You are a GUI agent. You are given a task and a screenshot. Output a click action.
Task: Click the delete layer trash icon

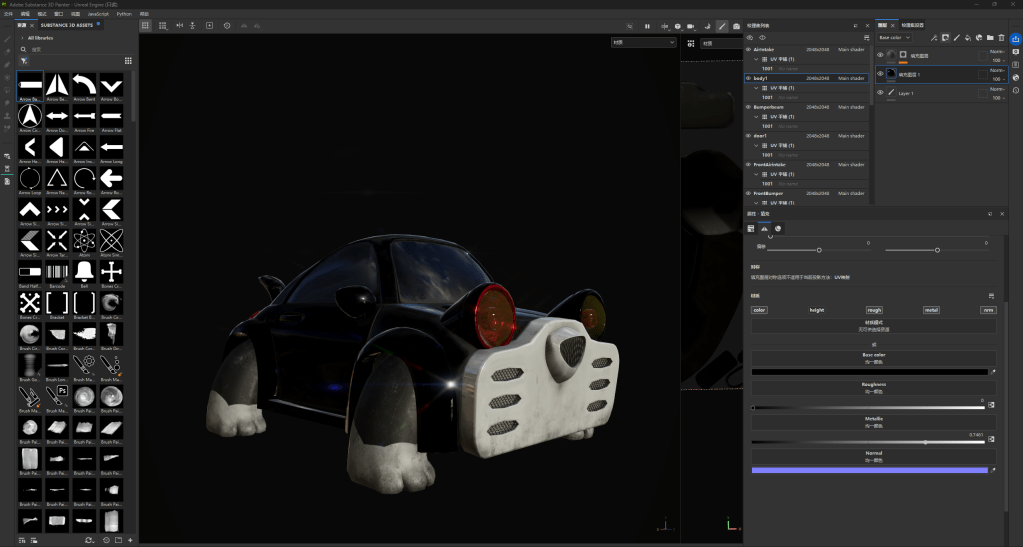click(1001, 37)
